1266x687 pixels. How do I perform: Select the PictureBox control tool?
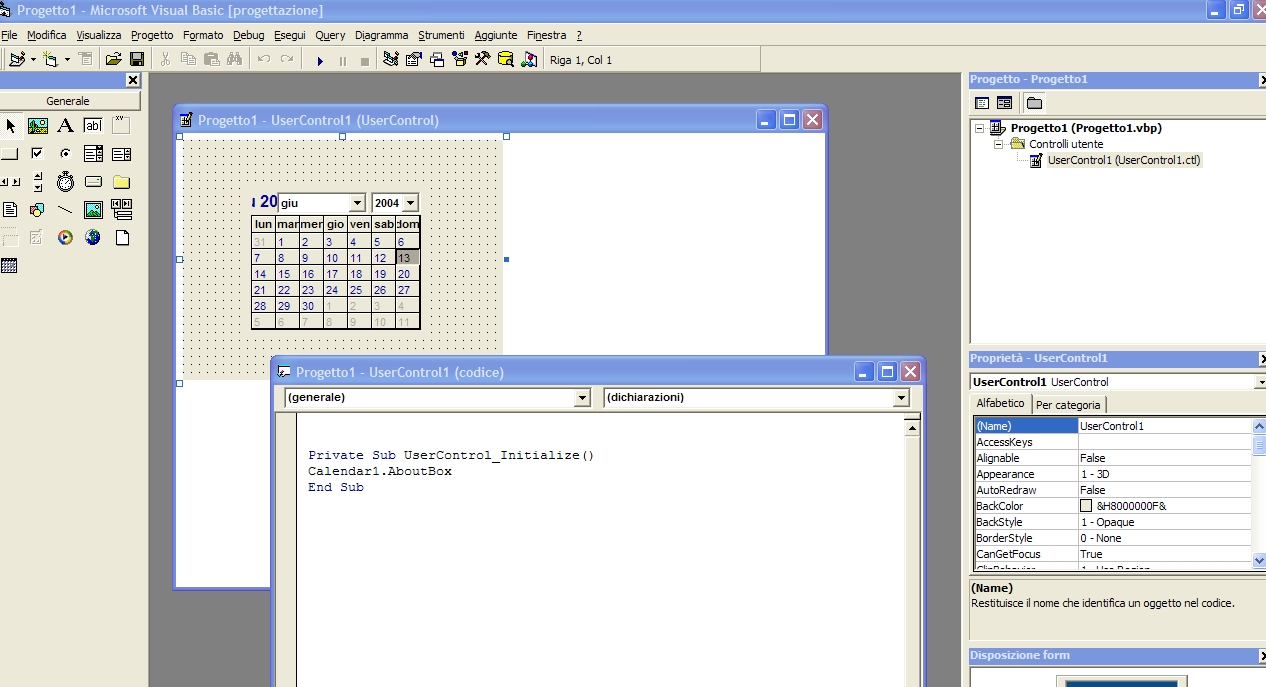pyautogui.click(x=38, y=126)
